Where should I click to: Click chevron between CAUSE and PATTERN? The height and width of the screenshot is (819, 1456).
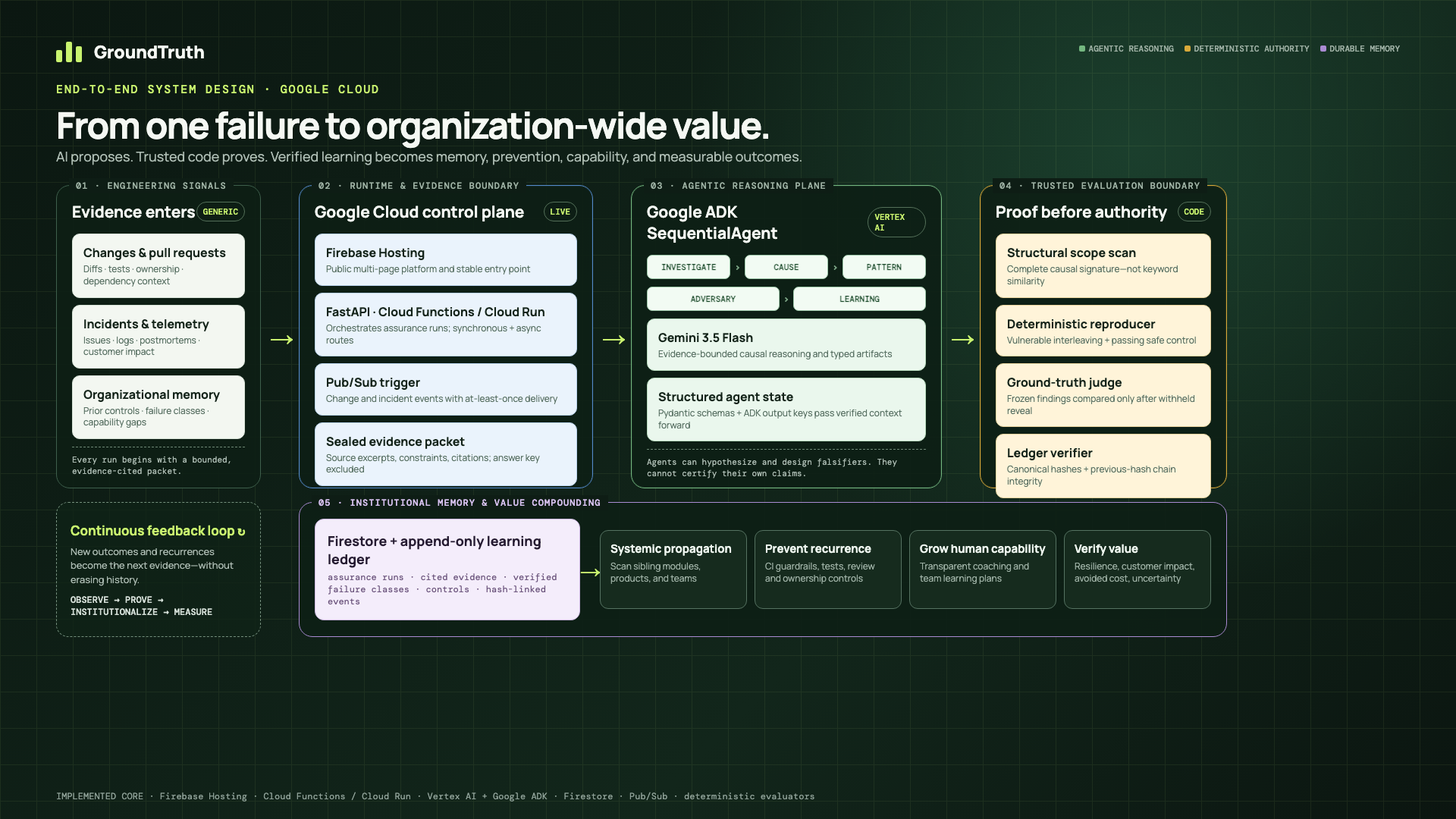click(835, 268)
